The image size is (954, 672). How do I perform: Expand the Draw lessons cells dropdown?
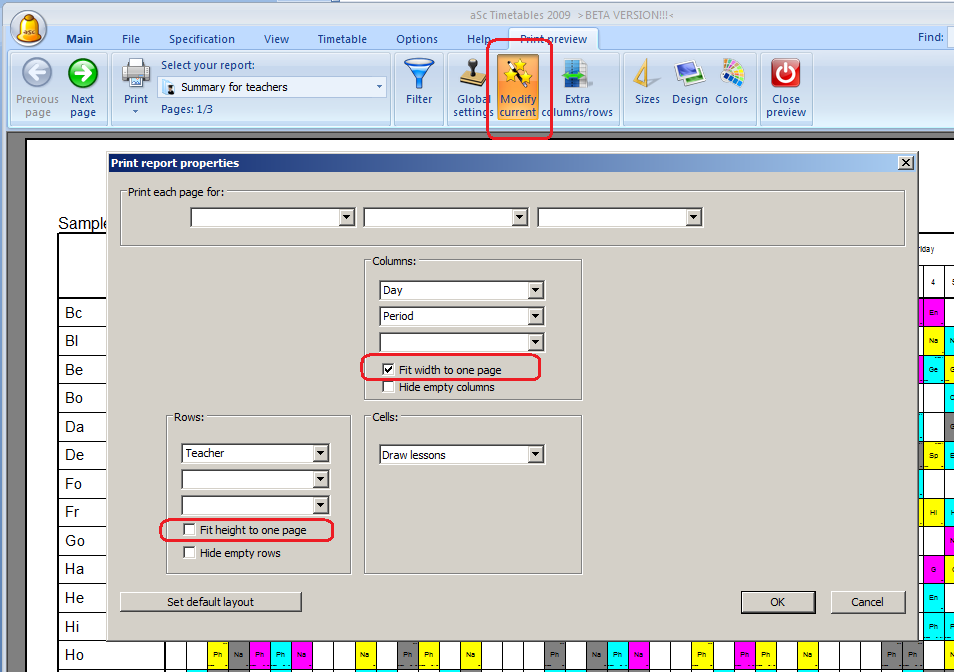pos(536,455)
